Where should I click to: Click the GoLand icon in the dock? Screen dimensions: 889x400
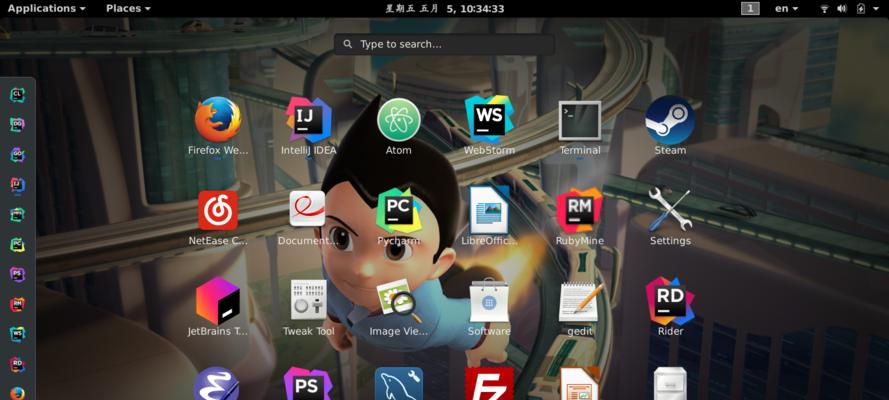pyautogui.click(x=18, y=155)
